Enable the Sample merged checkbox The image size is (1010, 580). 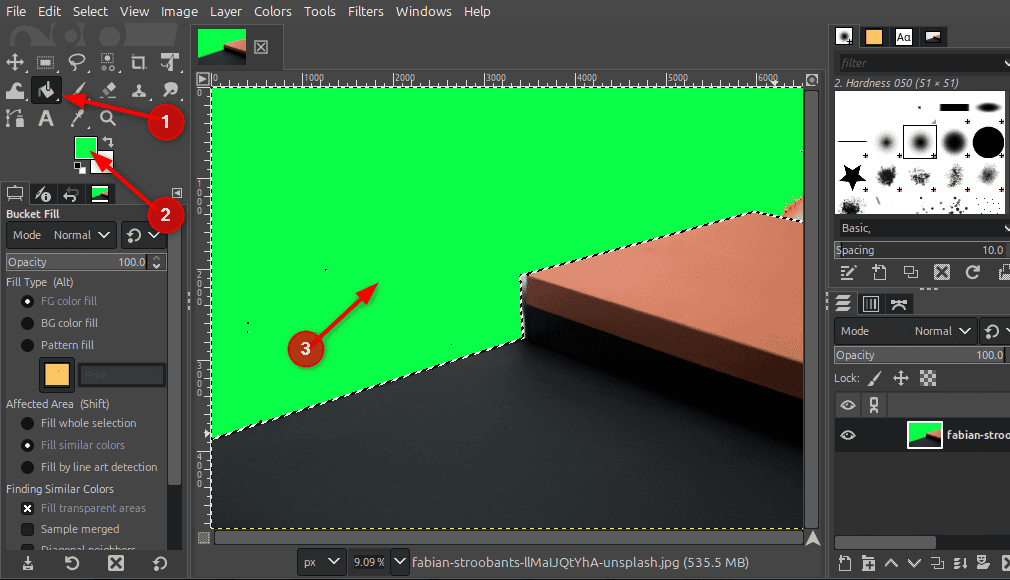[x=27, y=530]
